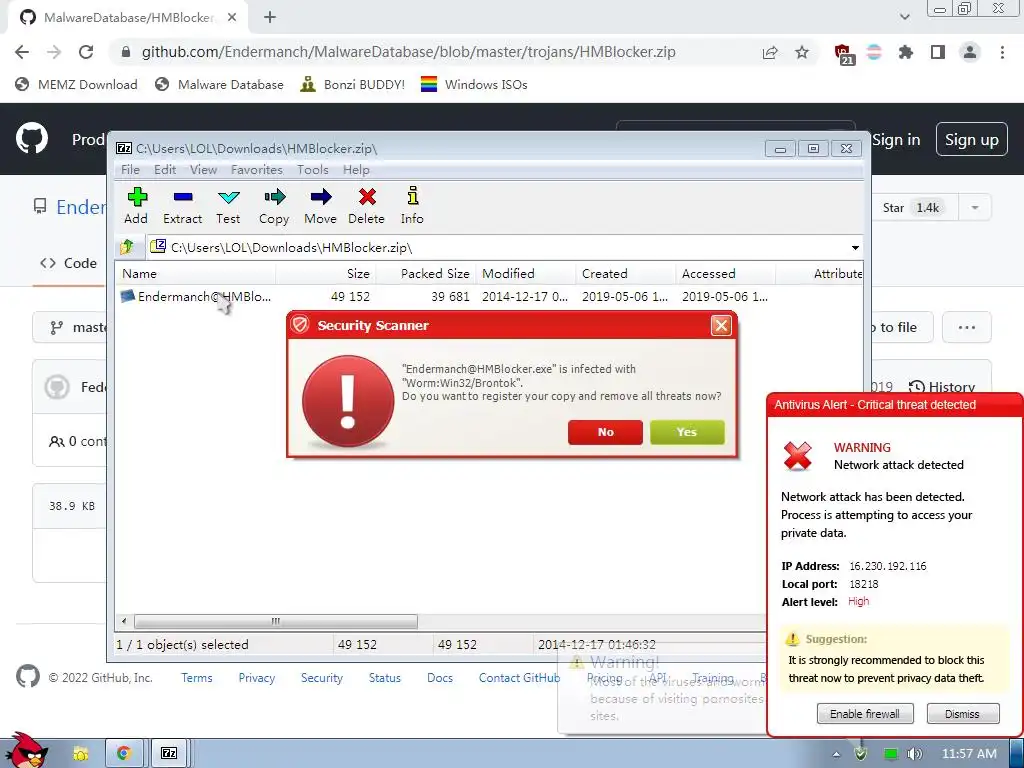This screenshot has width=1024, height=768.
Task: Open the Help menu in 7-Zip
Action: click(x=356, y=170)
